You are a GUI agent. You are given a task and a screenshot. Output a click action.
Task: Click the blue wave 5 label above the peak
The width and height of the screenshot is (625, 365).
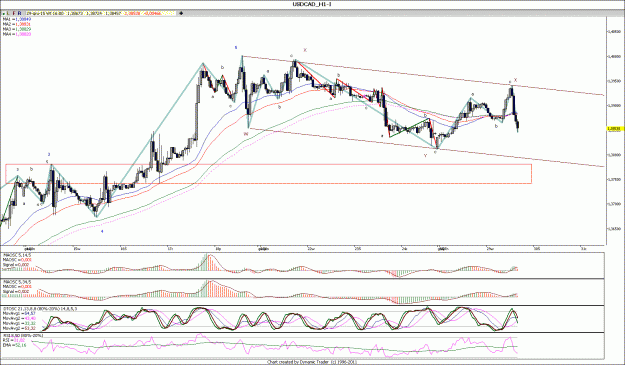coord(236,47)
